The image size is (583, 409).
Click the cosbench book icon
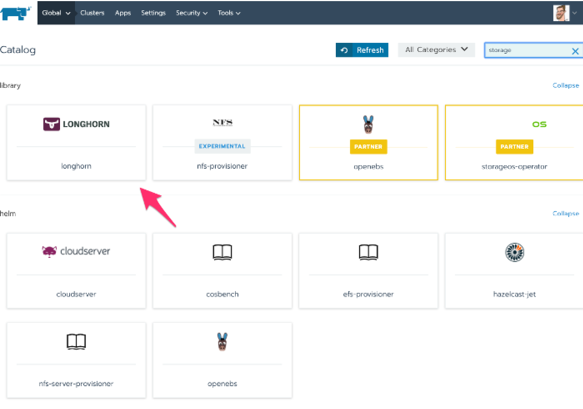tap(222, 252)
